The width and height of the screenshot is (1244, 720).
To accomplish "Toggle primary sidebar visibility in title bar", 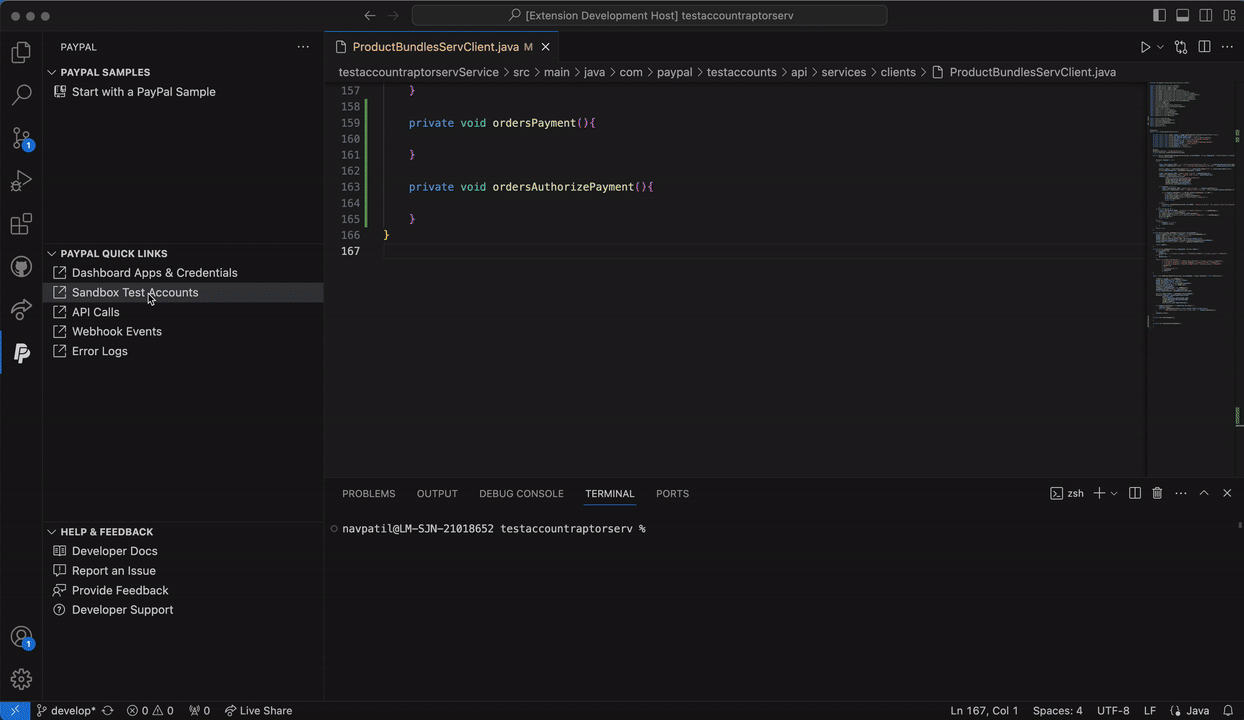I will tap(1159, 16).
